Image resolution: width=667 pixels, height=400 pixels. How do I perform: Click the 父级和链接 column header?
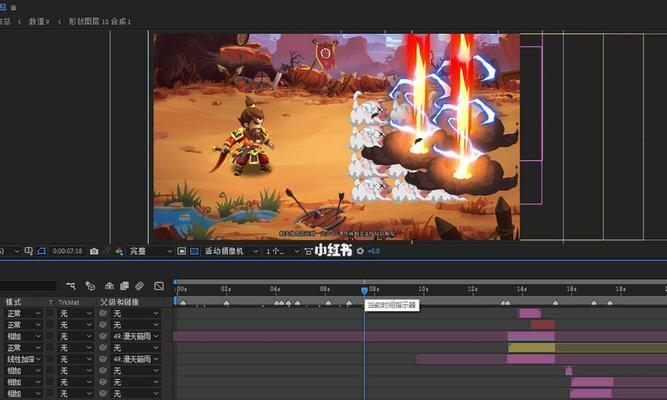[120, 302]
